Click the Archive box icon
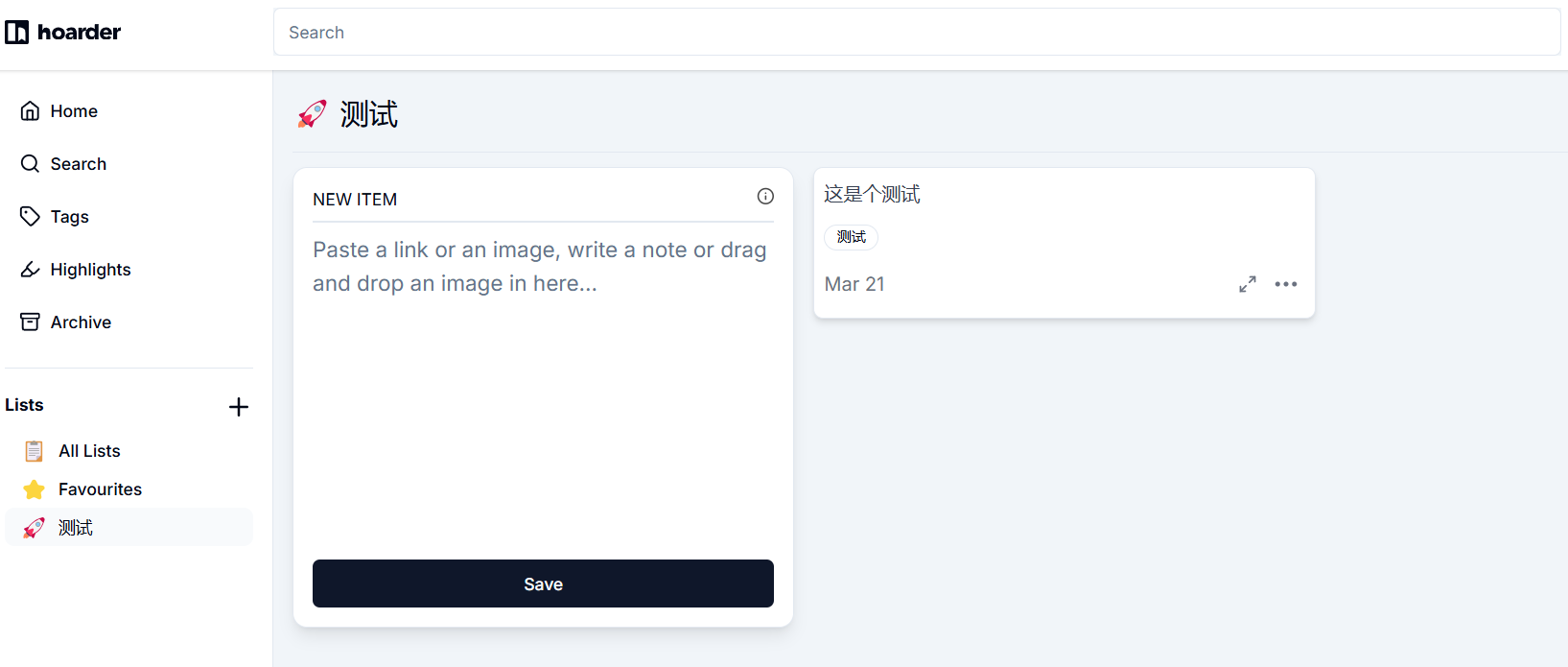 coord(30,322)
